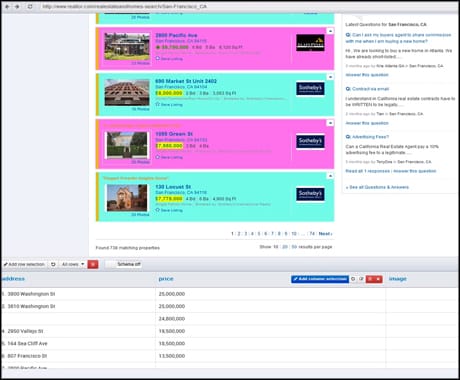The image size is (460, 380).
Task: Click the edit icon in price column controls
Action: coord(361,279)
